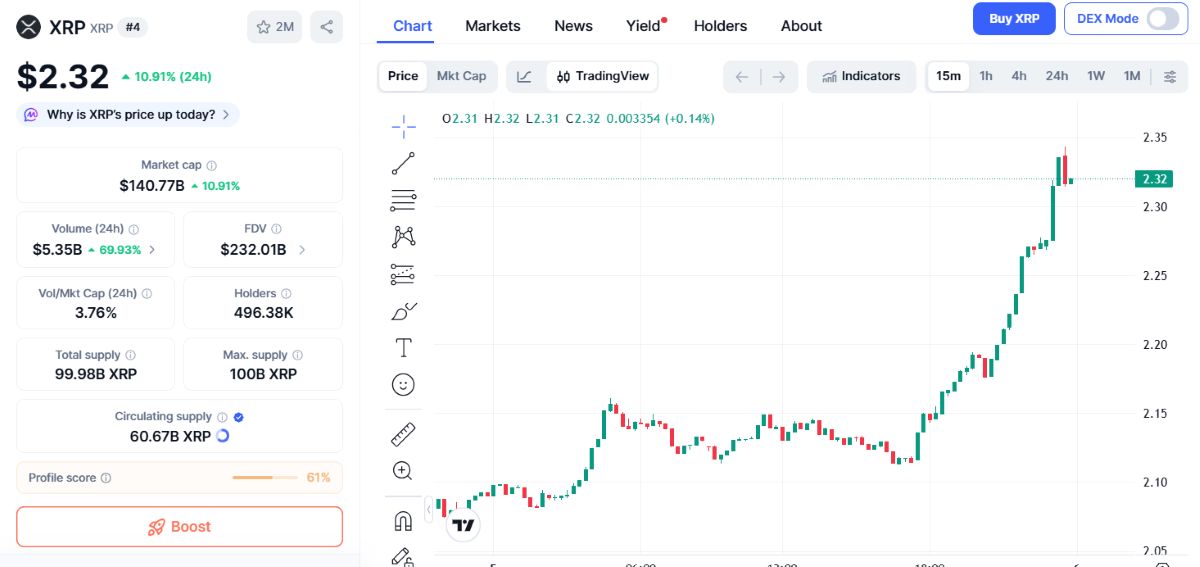Select the XABCD pattern tool
This screenshot has height=567, width=1200.
coord(404,237)
